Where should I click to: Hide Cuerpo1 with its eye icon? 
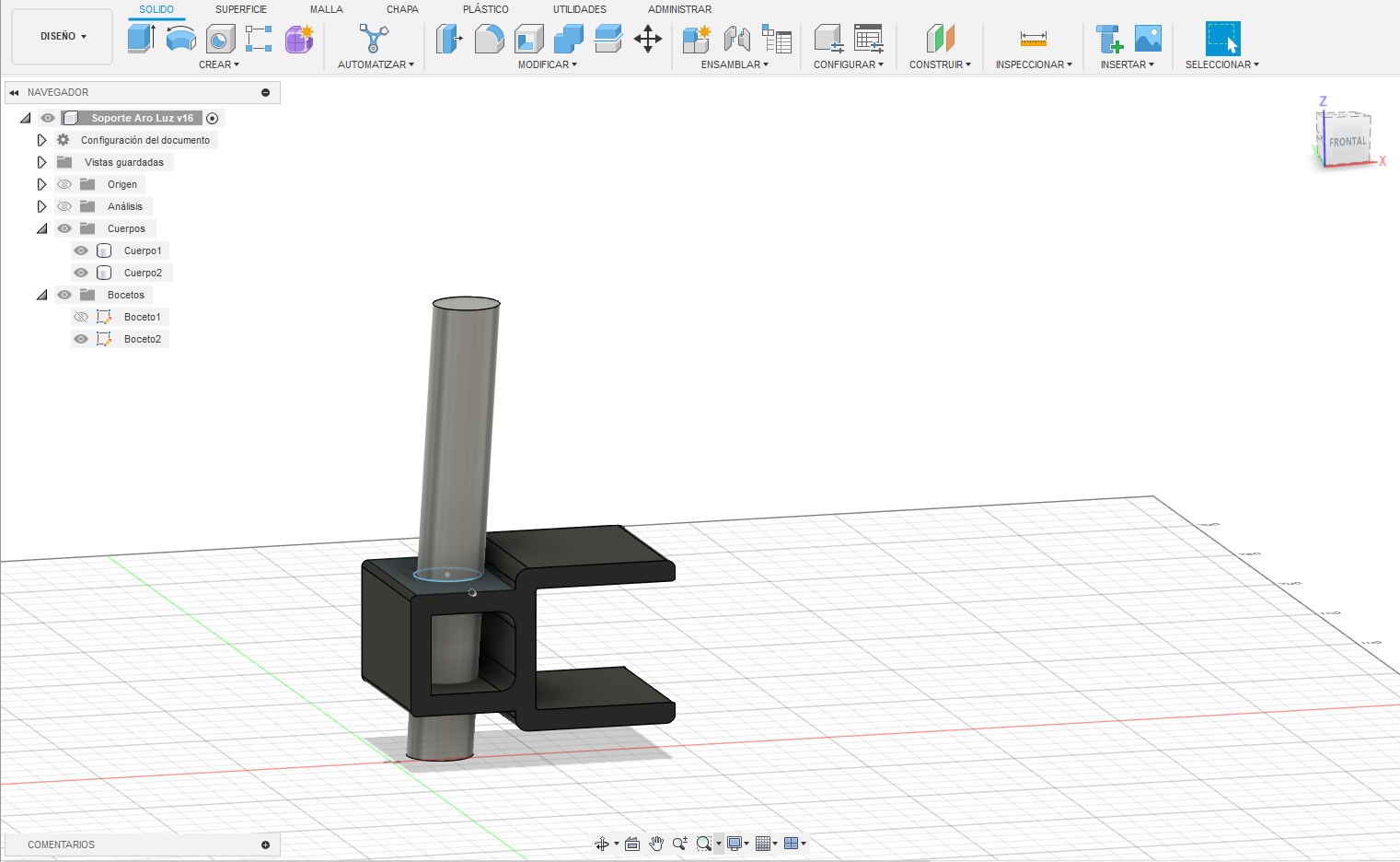pyautogui.click(x=81, y=250)
